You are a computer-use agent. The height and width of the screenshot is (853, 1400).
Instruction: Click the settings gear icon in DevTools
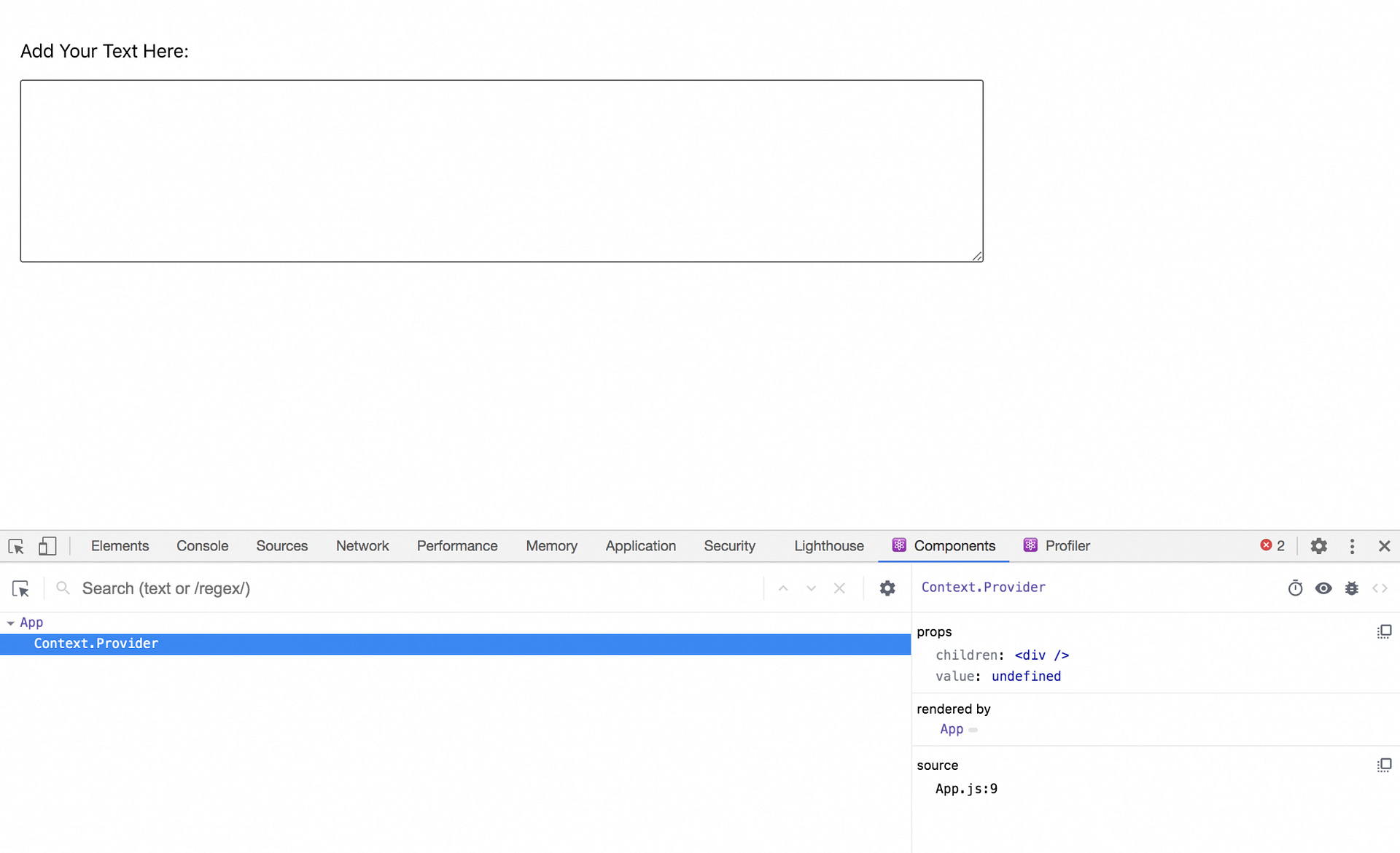tap(1318, 545)
